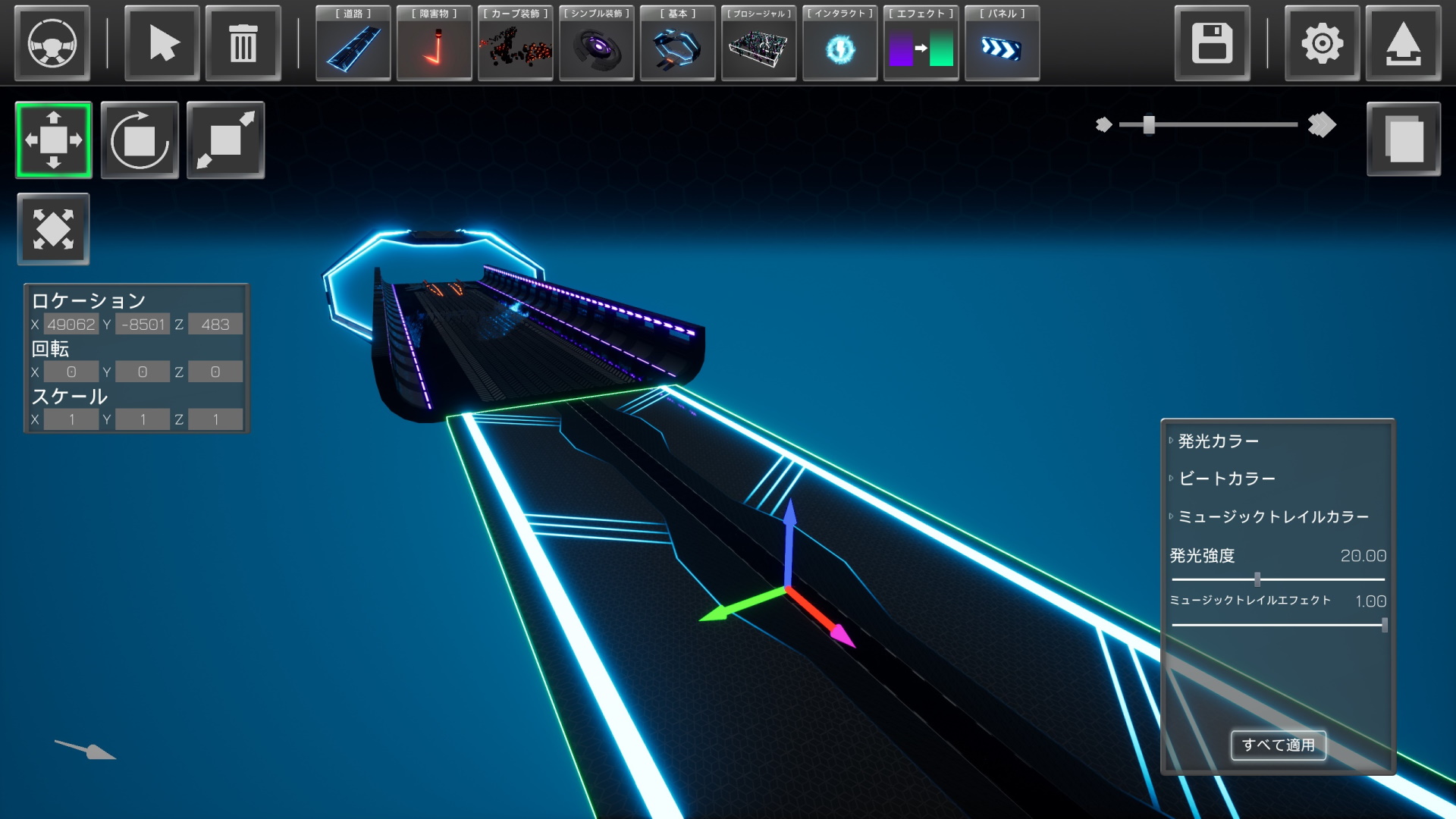Open the エフェクト category button
Image resolution: width=1456 pixels, height=819 pixels.
coord(921,43)
